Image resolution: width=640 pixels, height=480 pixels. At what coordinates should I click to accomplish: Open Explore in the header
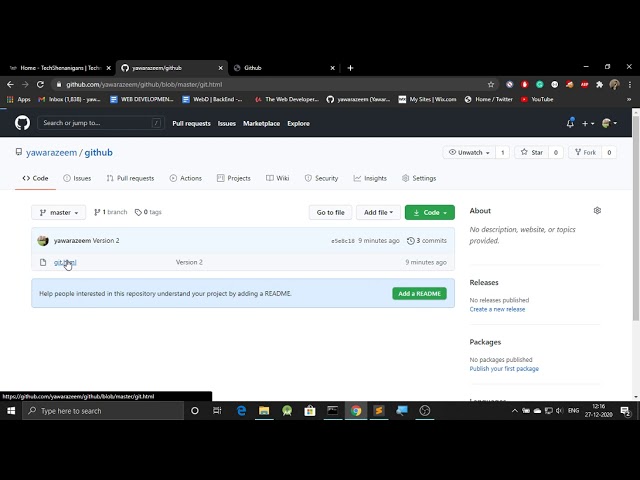coord(298,123)
